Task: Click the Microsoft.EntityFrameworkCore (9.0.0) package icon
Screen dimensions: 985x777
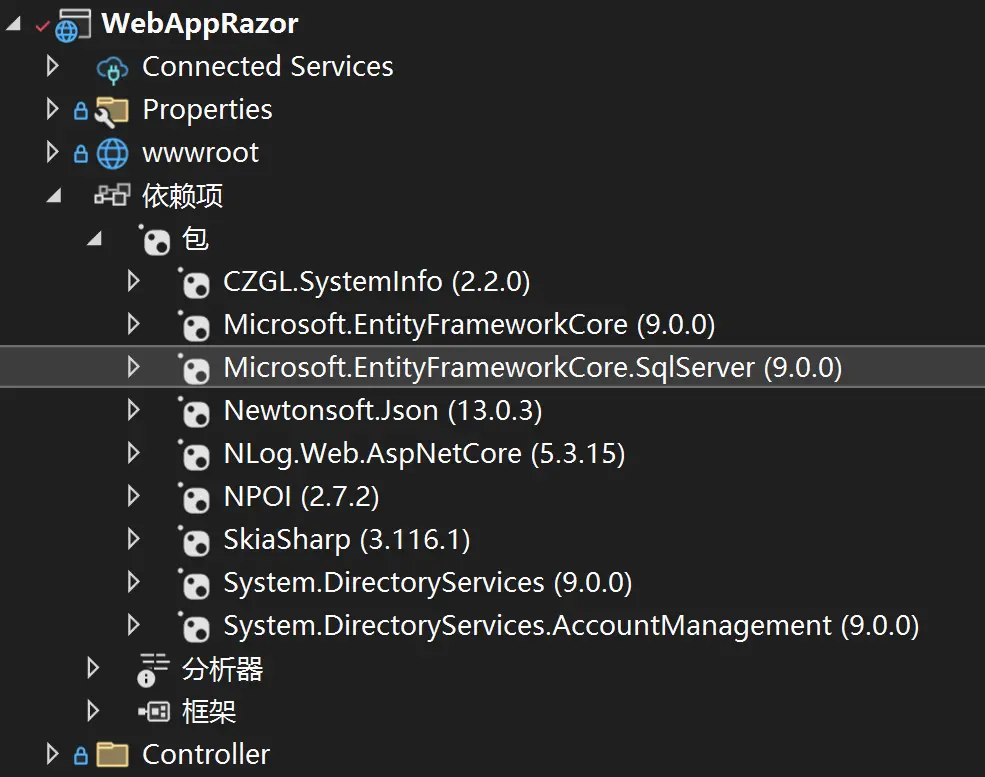Action: coord(193,325)
